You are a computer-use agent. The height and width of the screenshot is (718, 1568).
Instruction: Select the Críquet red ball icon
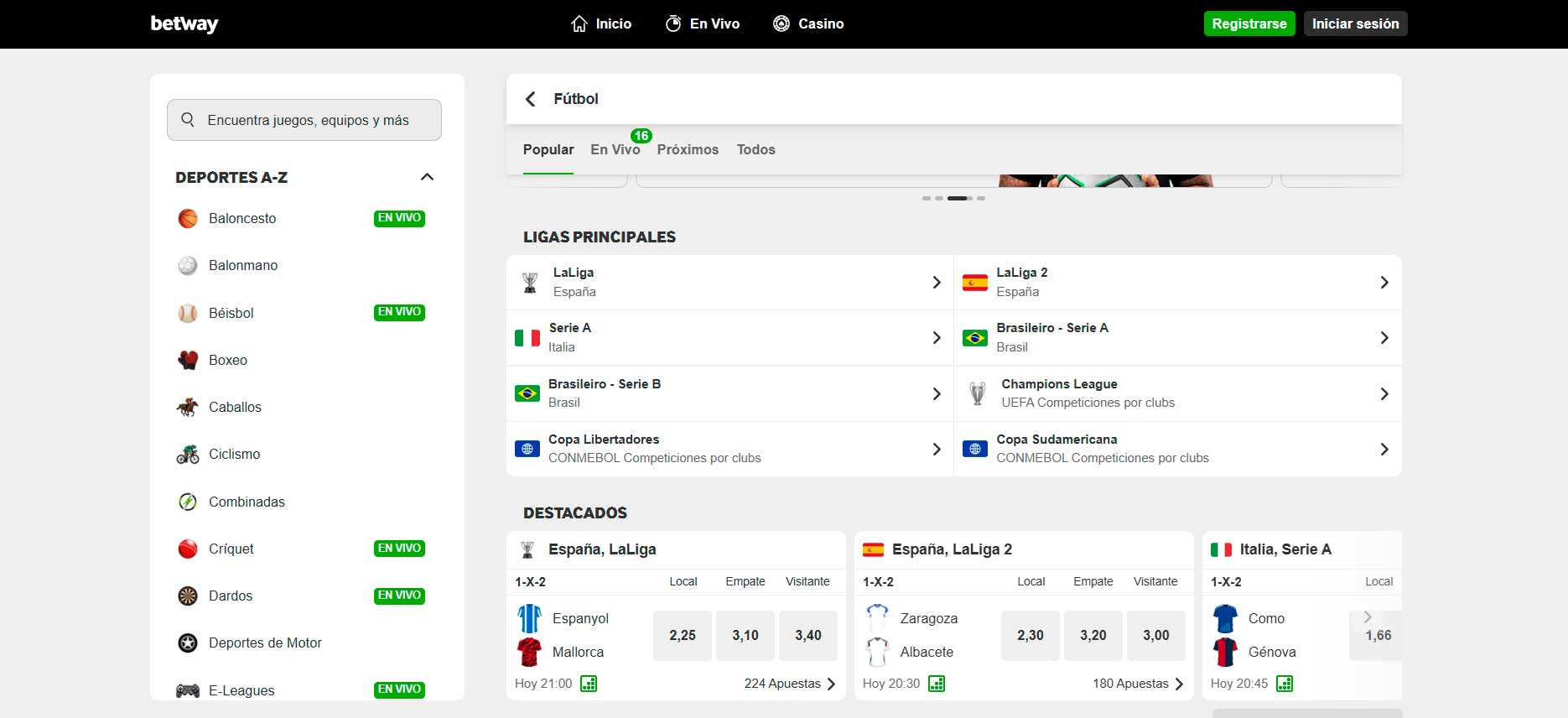[188, 549]
